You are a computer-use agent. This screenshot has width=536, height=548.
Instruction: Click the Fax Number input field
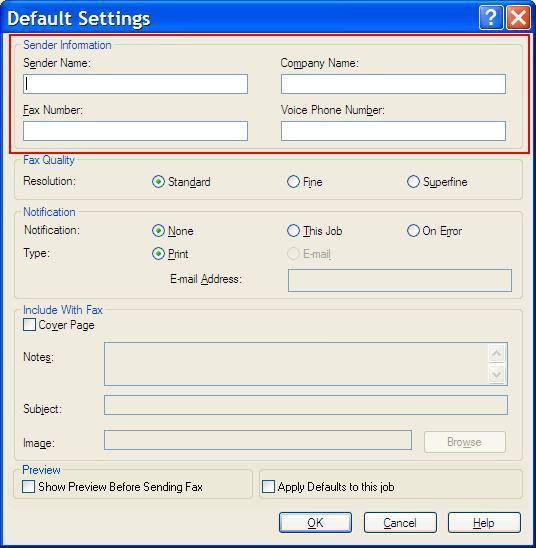[x=136, y=131]
